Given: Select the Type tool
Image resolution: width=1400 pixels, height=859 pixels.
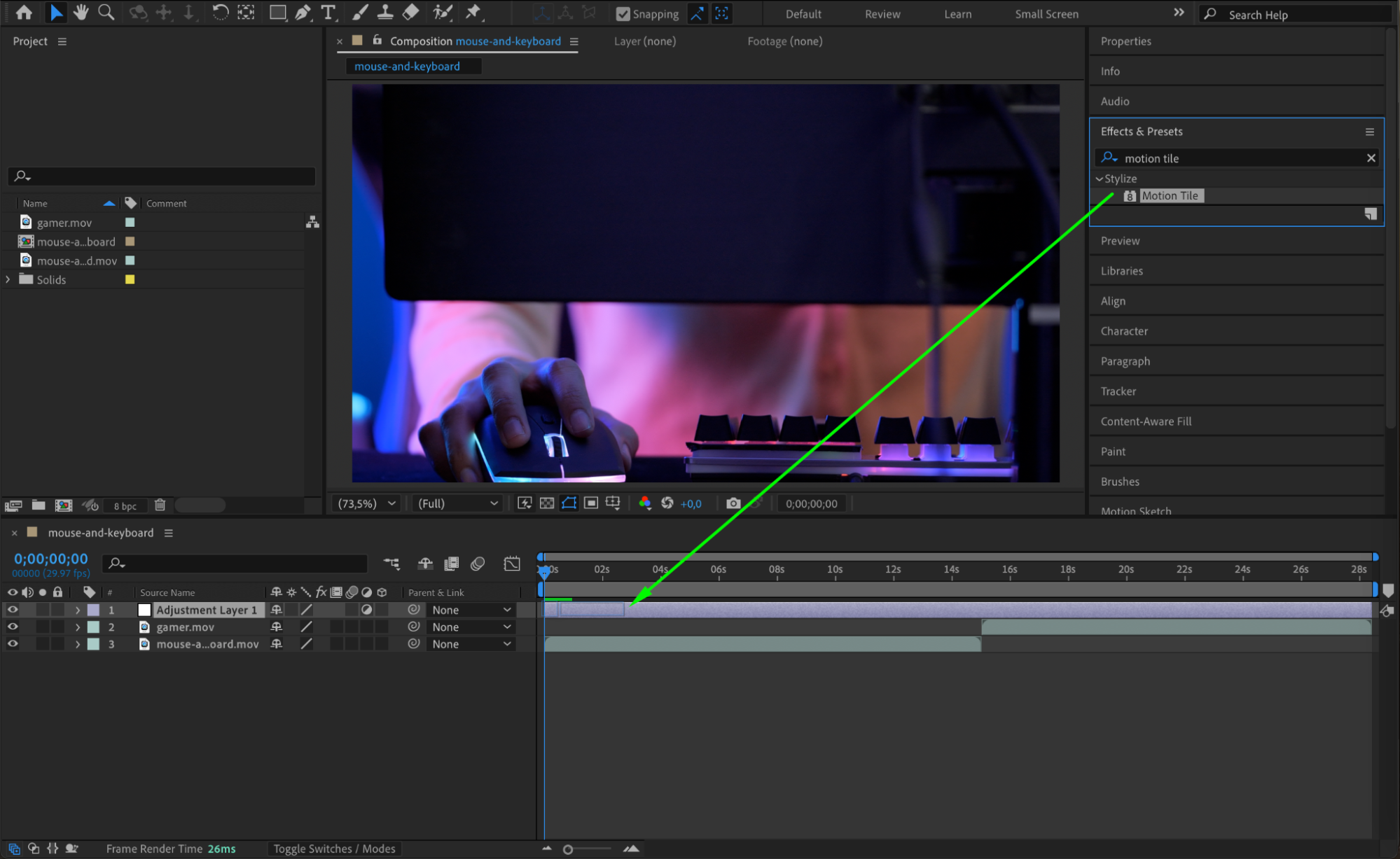Looking at the screenshot, I should click(328, 12).
